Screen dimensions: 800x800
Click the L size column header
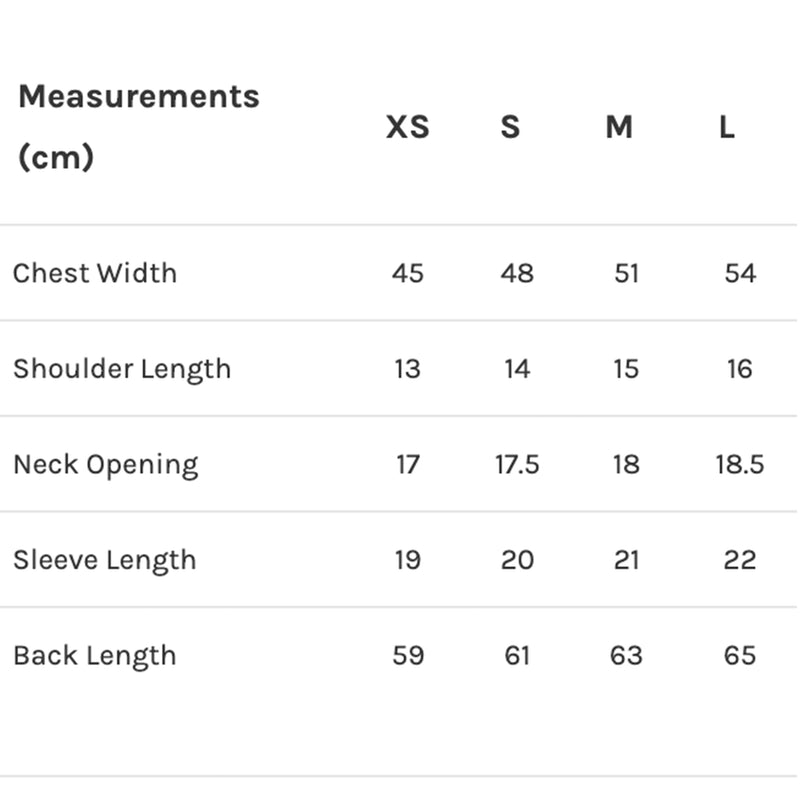coord(727,127)
